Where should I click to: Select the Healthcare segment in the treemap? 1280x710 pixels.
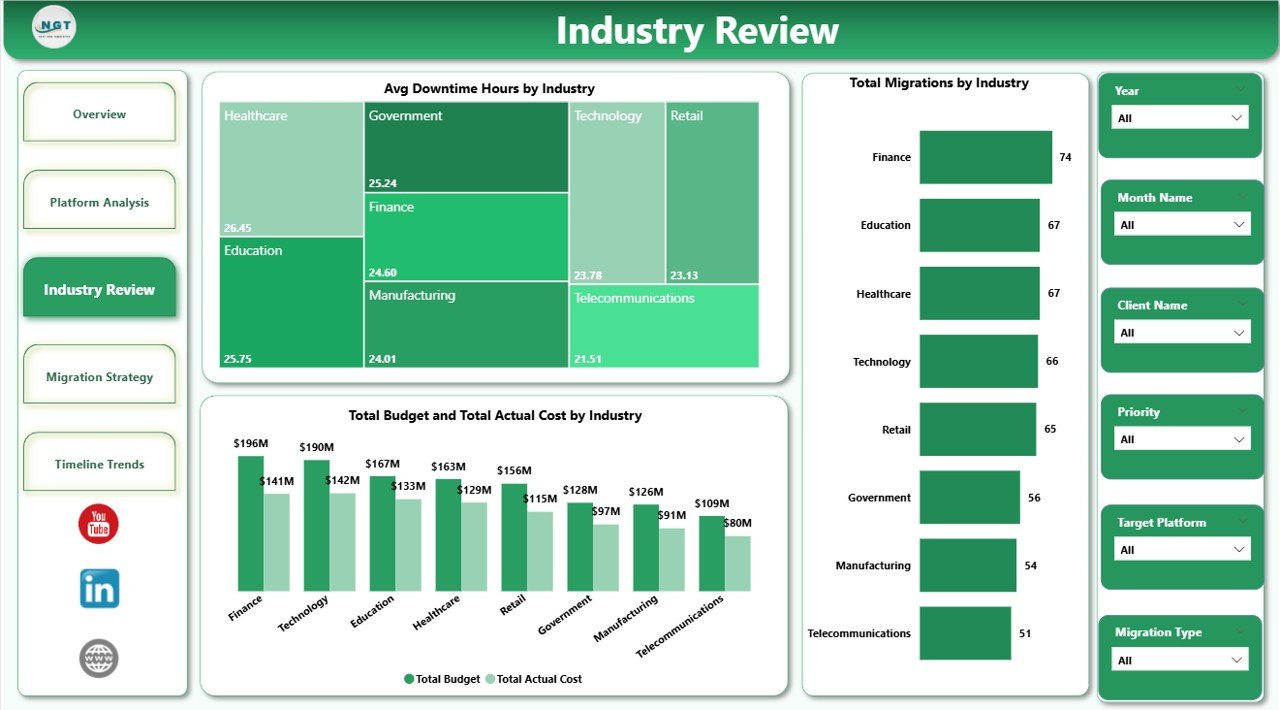coord(289,165)
